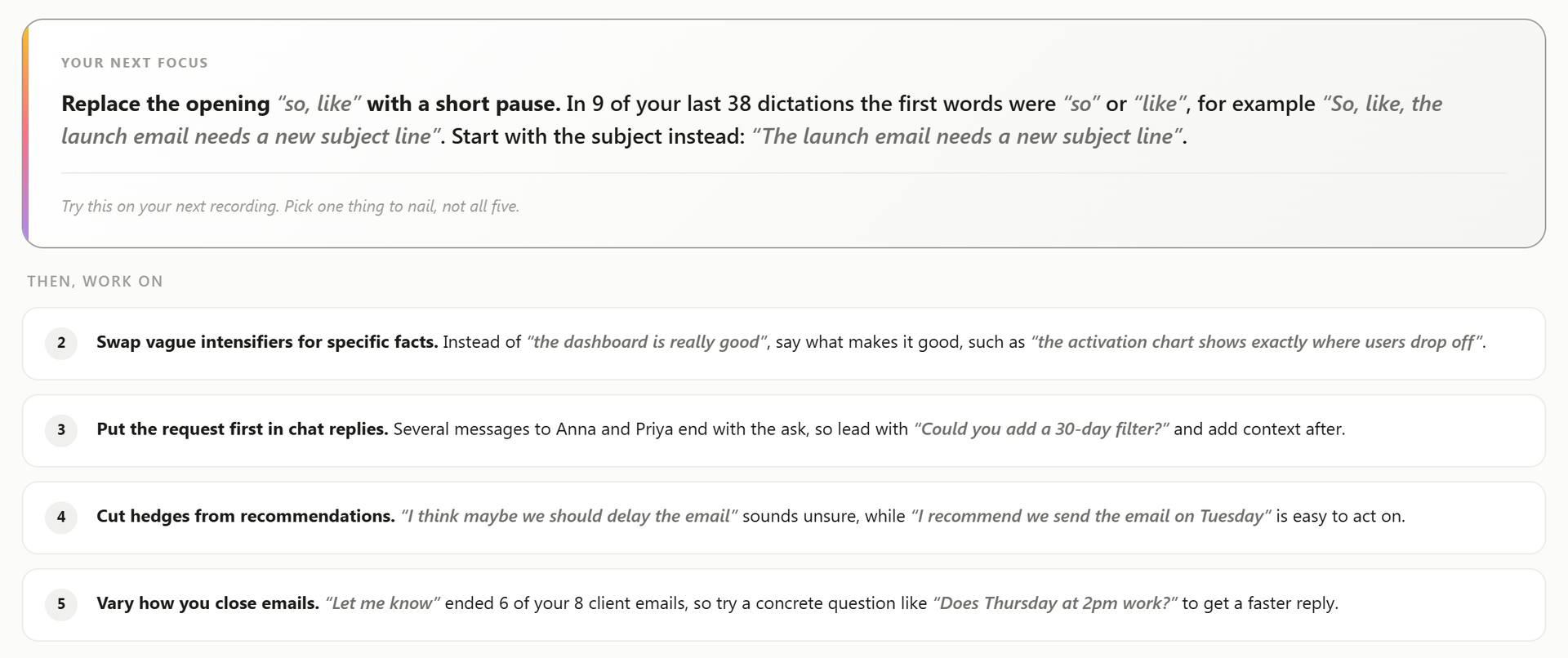Open the 'Swap vague intensifiers' tip card
Screen dimensions: 1568x658
784,344
